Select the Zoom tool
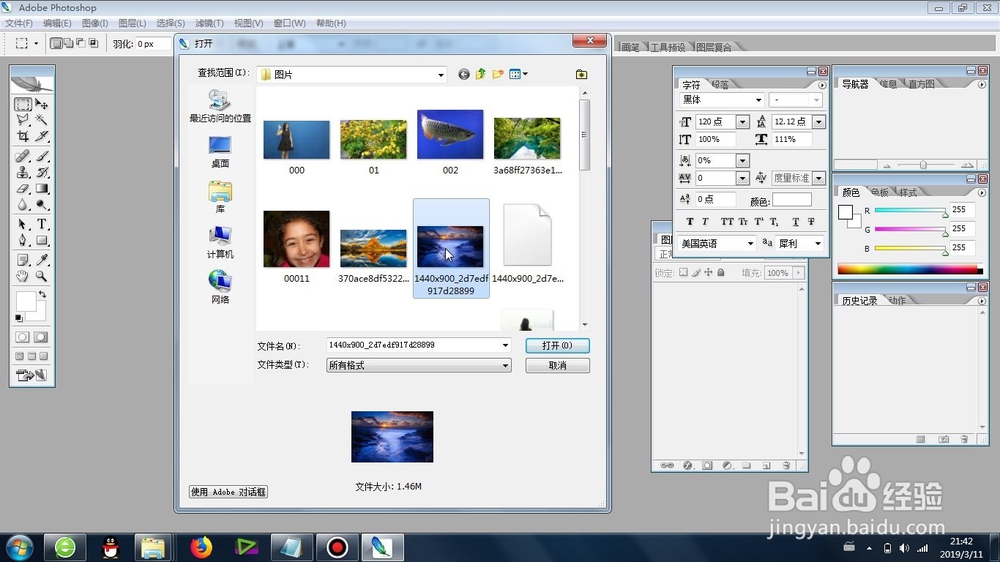 click(42, 276)
